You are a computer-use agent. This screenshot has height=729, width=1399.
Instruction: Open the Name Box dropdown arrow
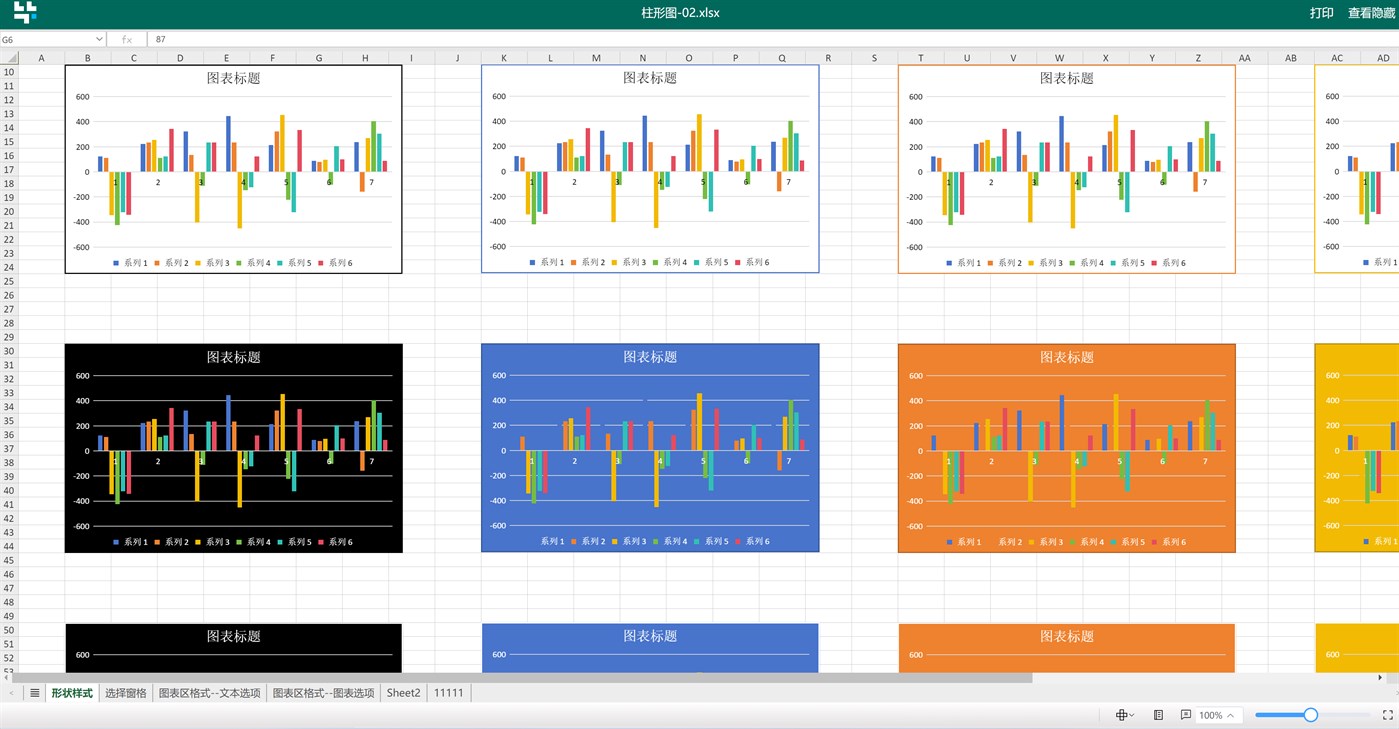(x=98, y=38)
